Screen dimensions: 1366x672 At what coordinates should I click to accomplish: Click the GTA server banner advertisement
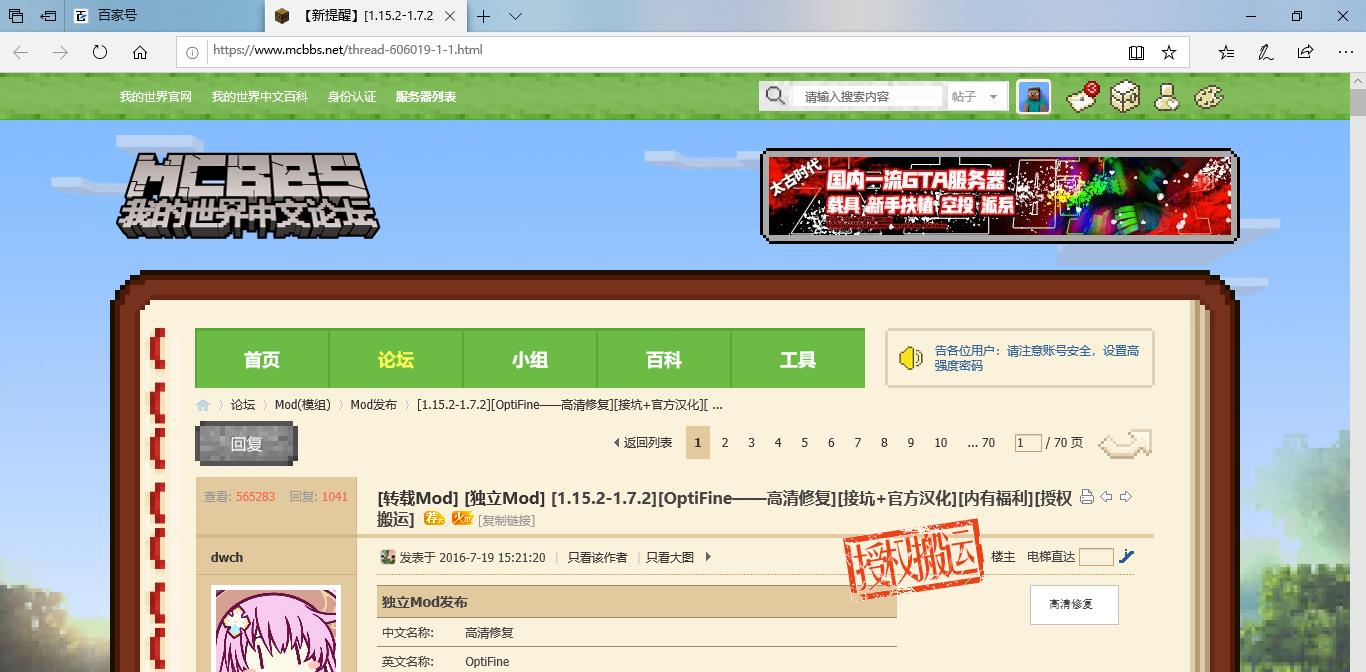1000,194
